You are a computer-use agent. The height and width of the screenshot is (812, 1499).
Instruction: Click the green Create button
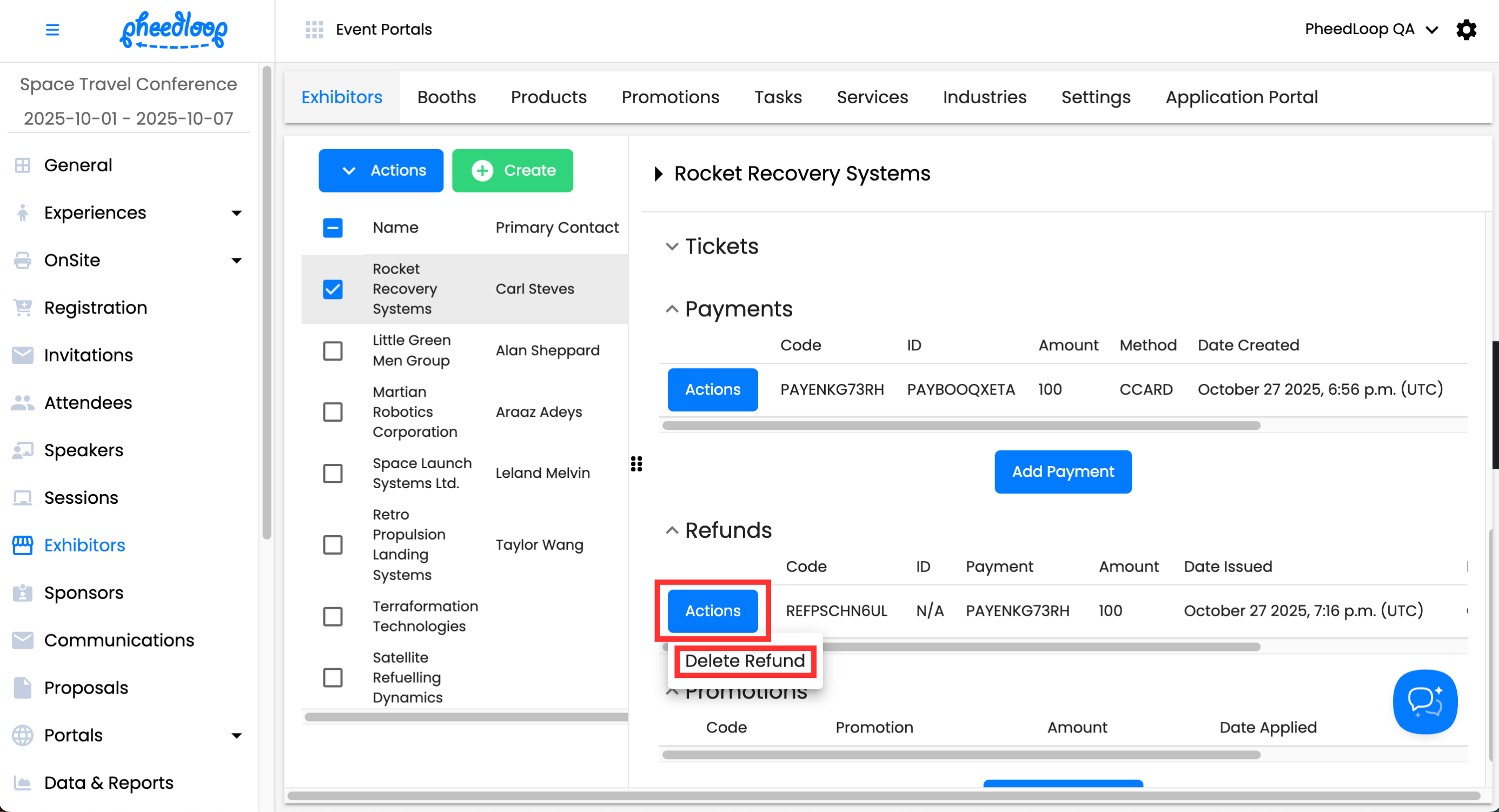(x=512, y=170)
